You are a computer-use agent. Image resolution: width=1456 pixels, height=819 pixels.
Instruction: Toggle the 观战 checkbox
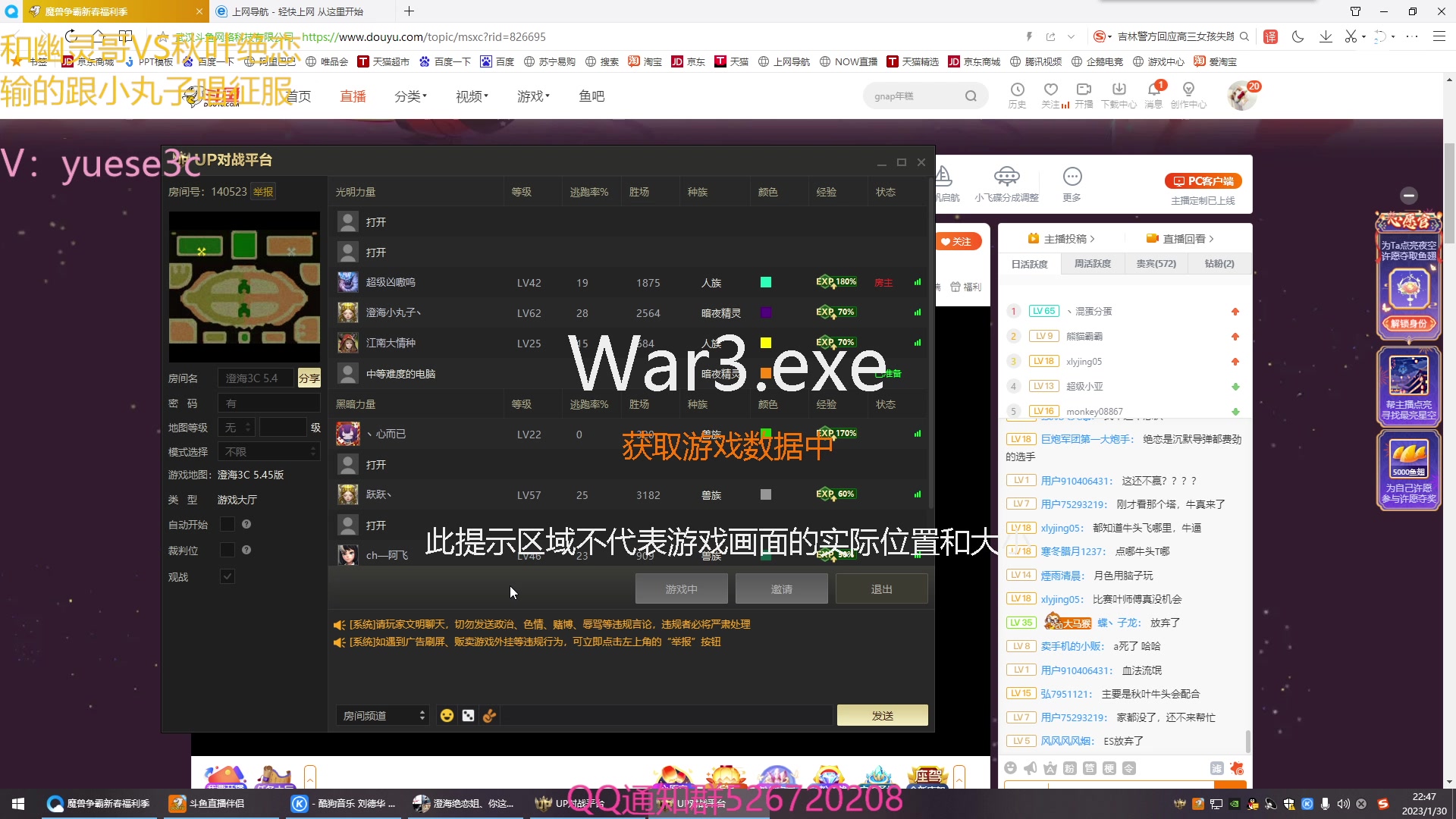(227, 576)
